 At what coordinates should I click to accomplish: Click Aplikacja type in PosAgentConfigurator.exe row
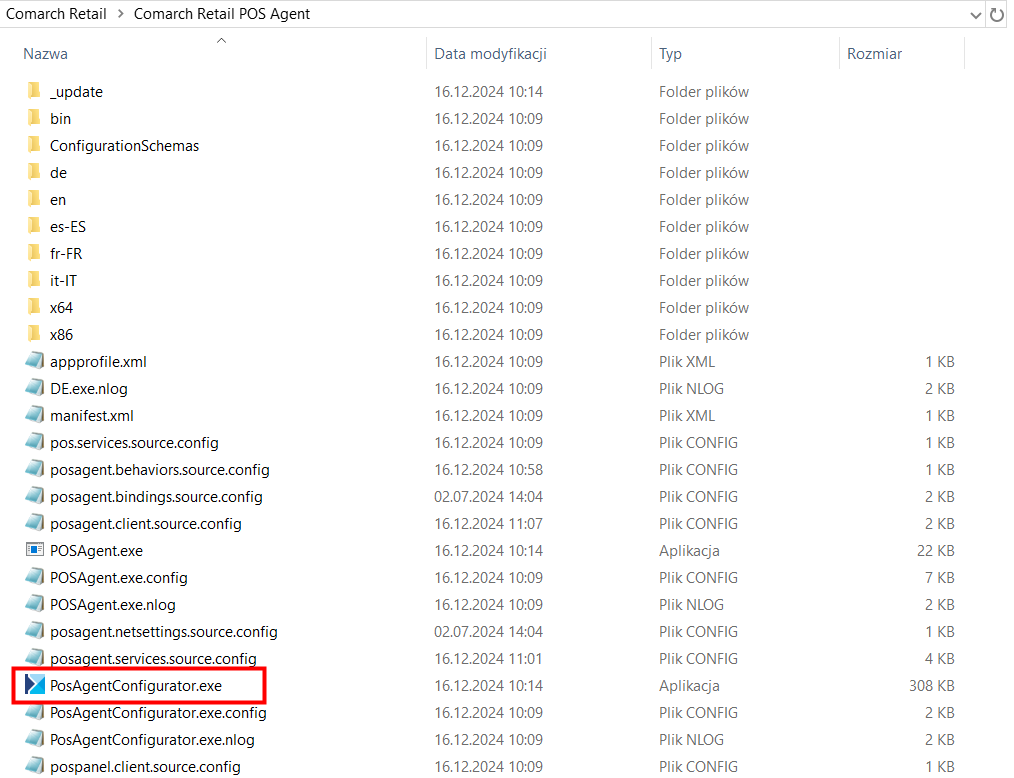click(x=689, y=686)
